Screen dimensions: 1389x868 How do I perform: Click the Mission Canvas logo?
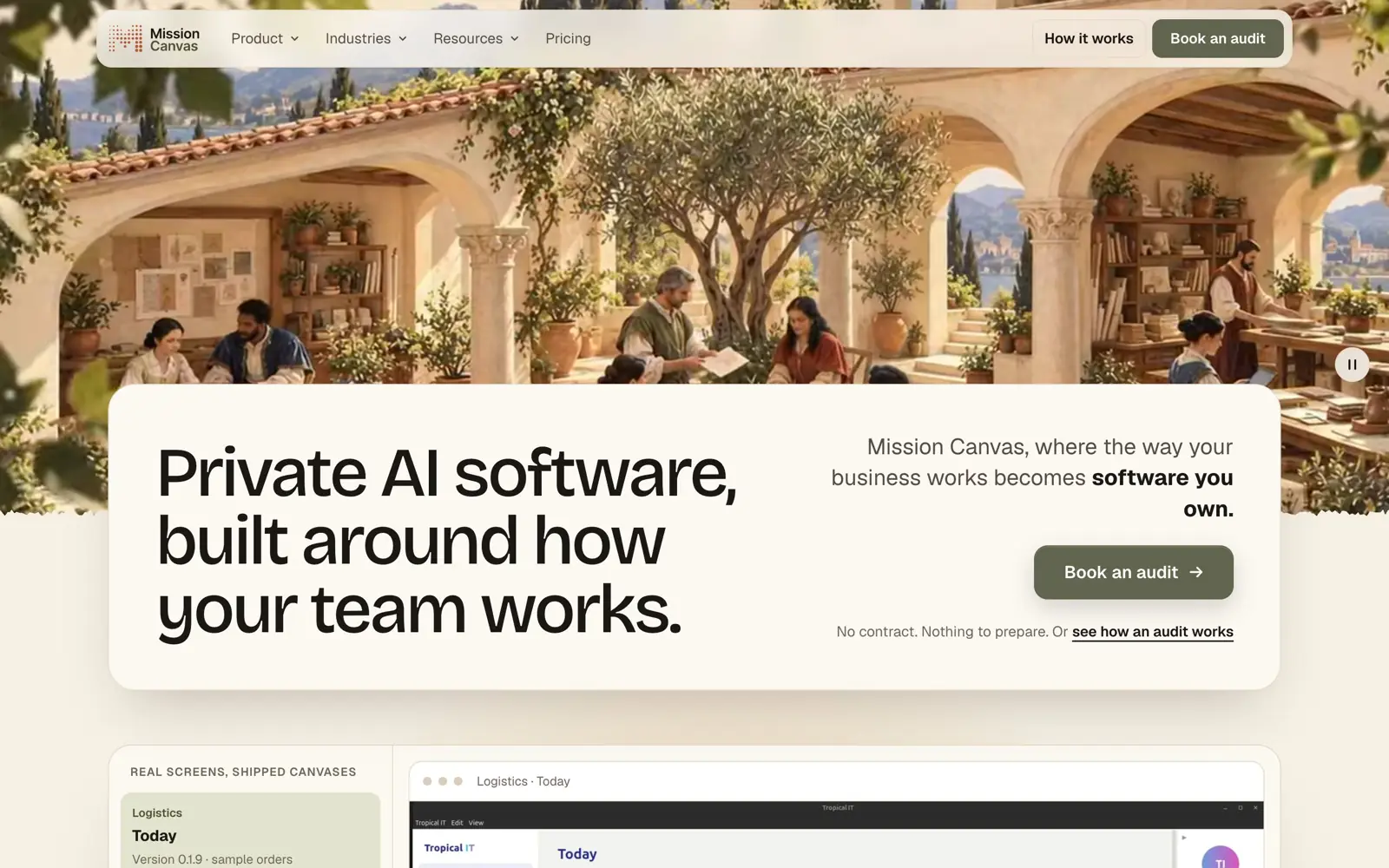click(x=155, y=39)
